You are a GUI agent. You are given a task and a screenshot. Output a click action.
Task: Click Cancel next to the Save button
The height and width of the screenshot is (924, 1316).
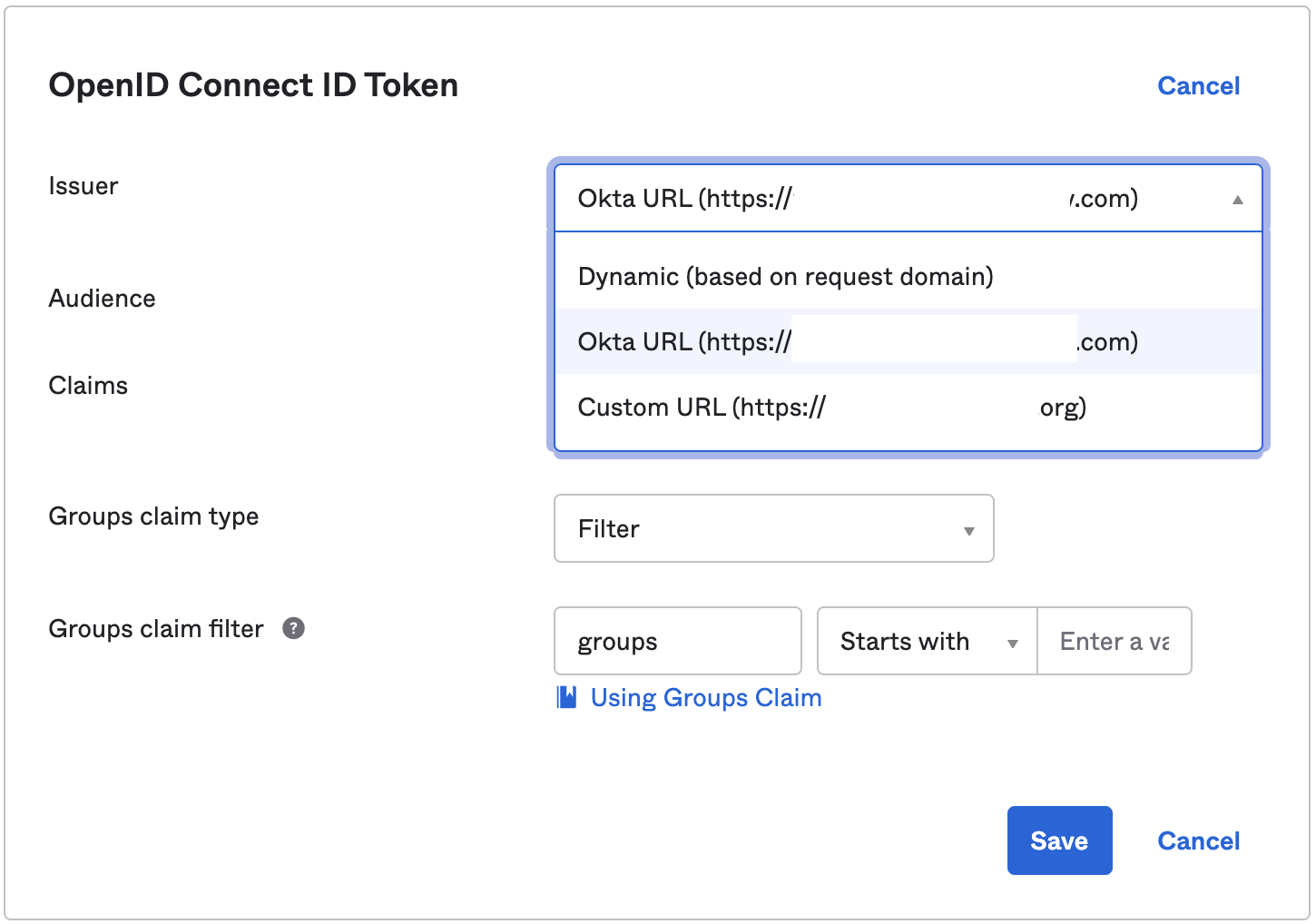point(1198,840)
